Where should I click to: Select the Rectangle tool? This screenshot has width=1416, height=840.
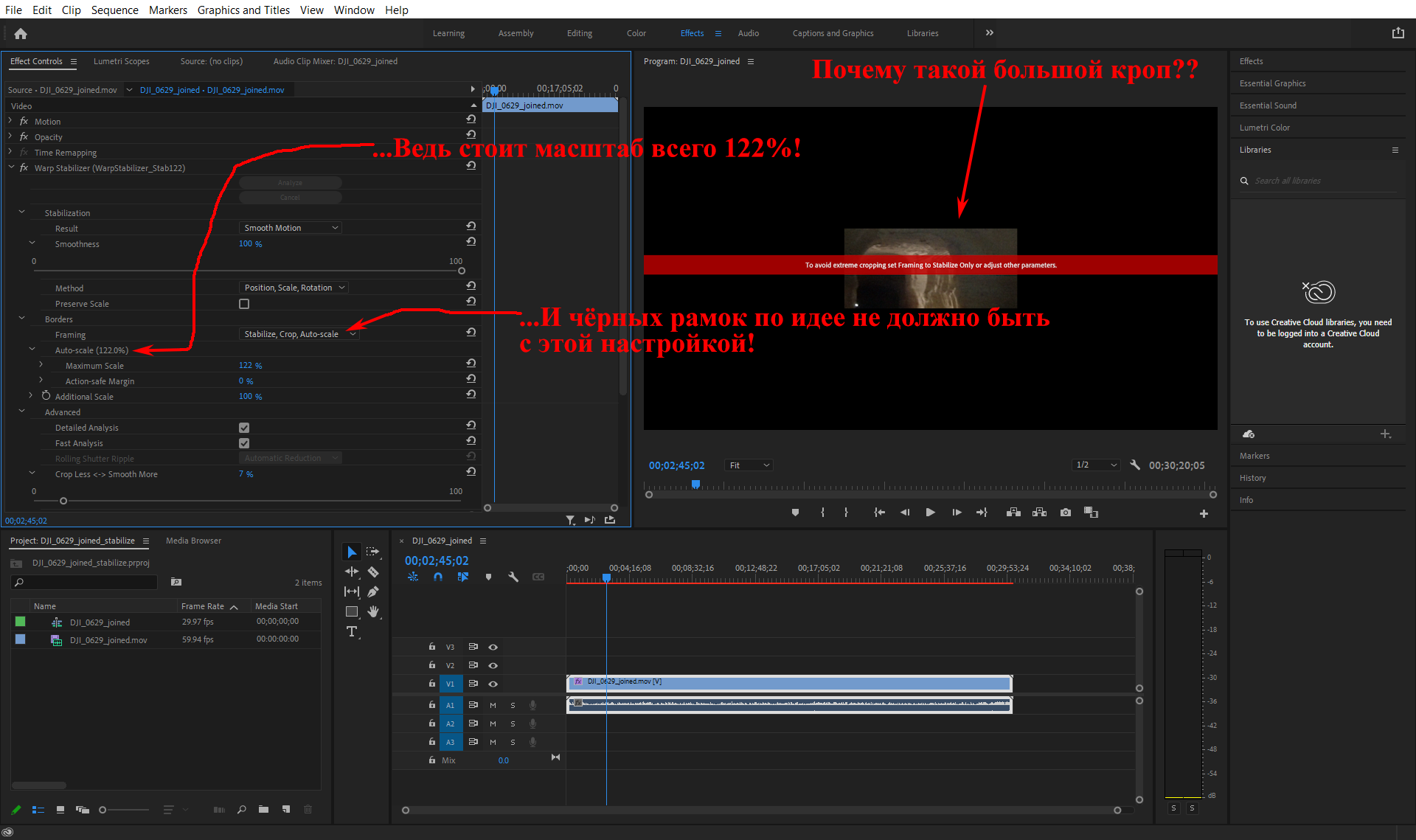point(352,611)
